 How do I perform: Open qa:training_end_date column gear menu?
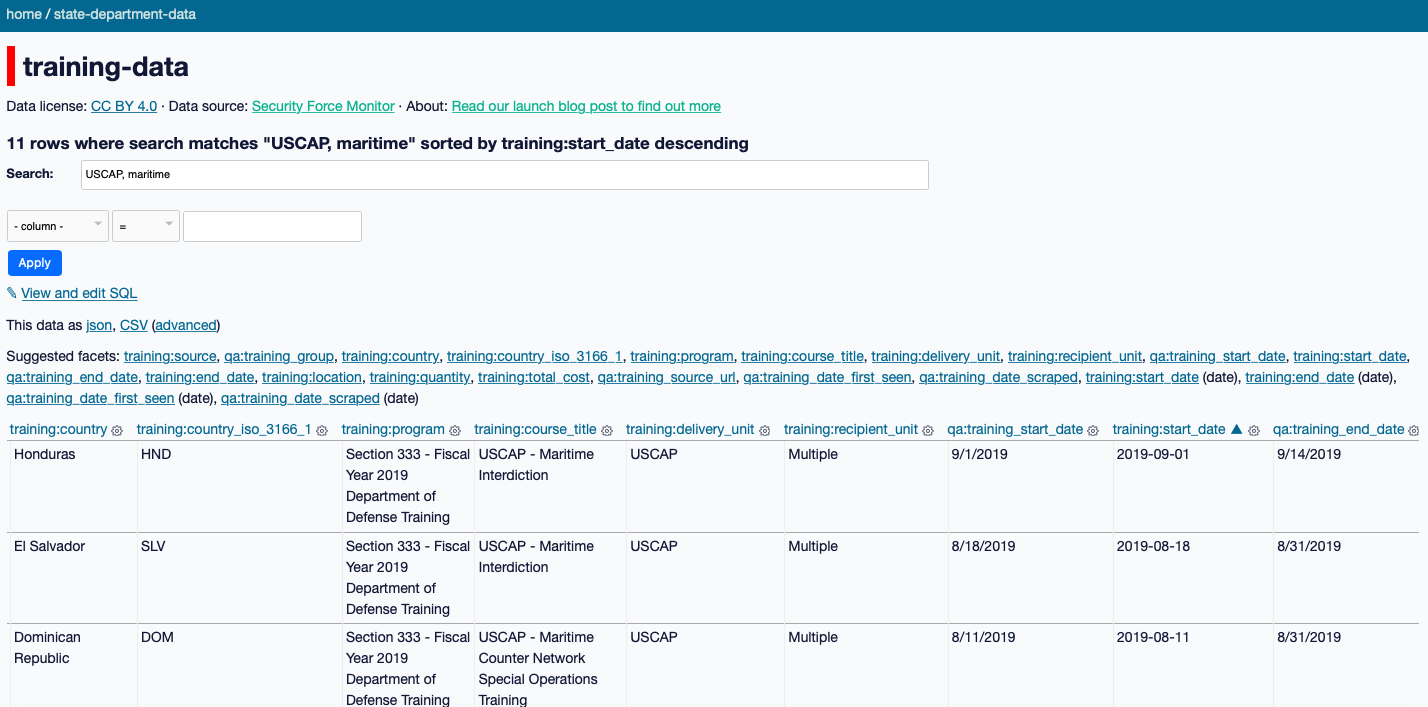coord(1413,431)
